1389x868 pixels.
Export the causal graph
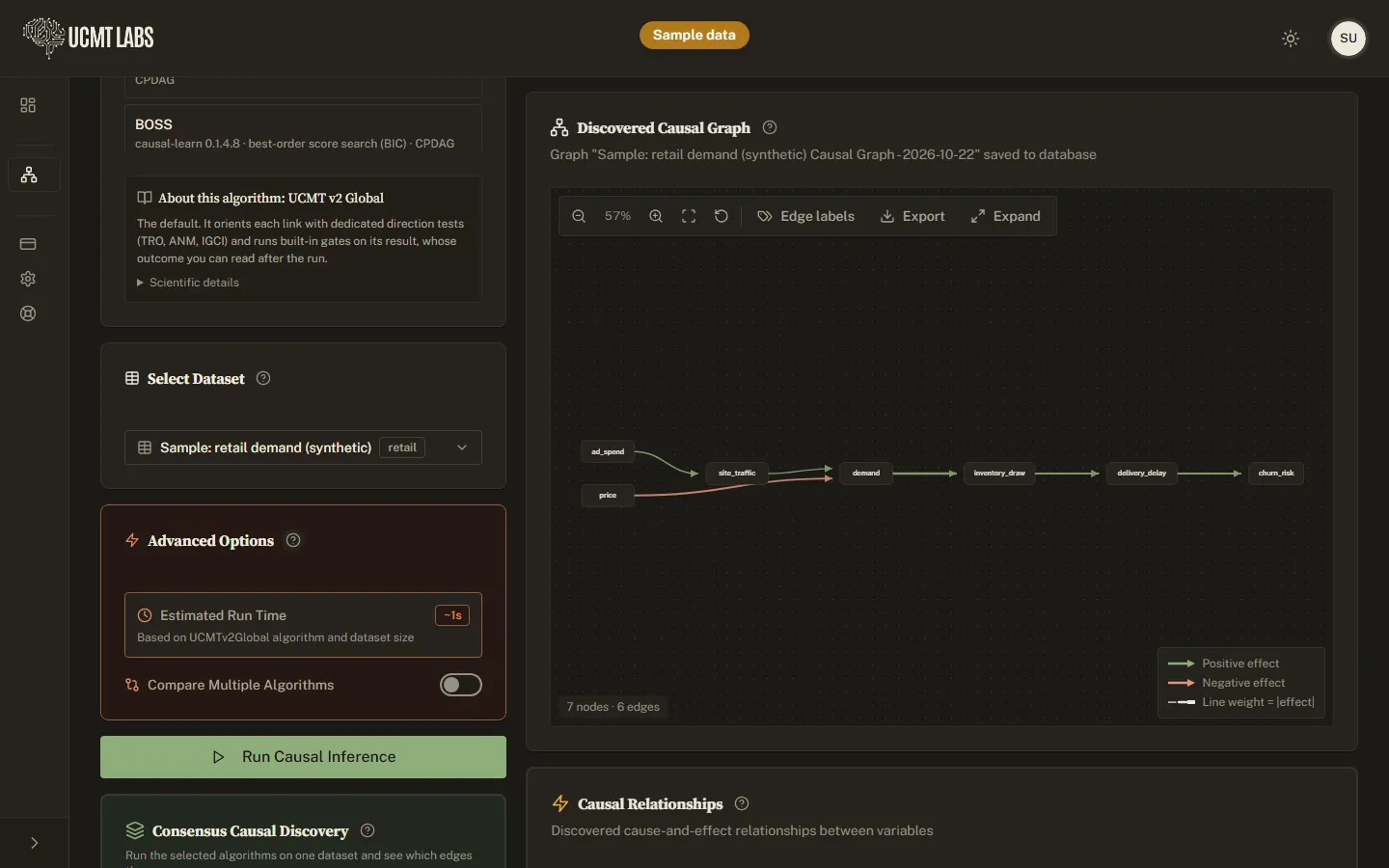[x=912, y=216]
